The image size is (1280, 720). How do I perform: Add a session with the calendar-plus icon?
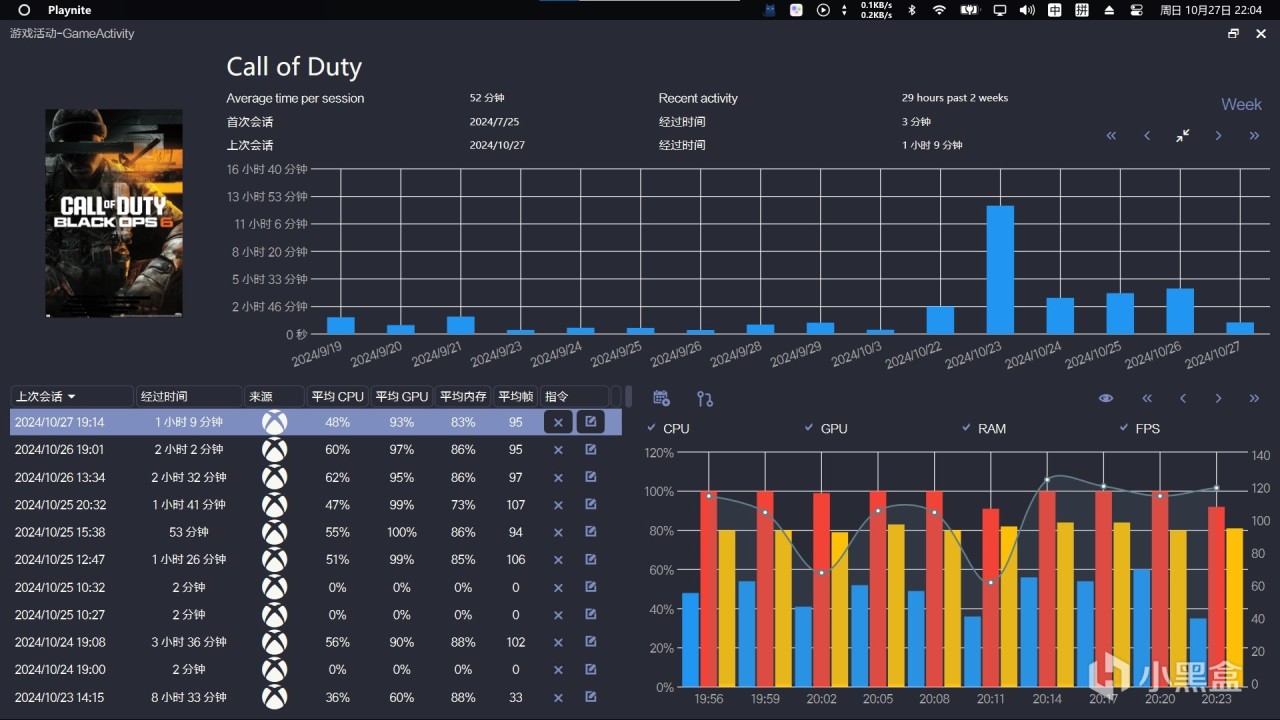point(661,398)
